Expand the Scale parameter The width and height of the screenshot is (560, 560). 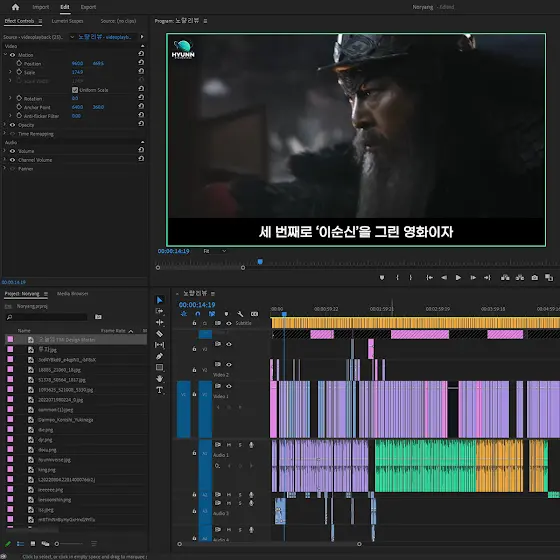pos(10,72)
